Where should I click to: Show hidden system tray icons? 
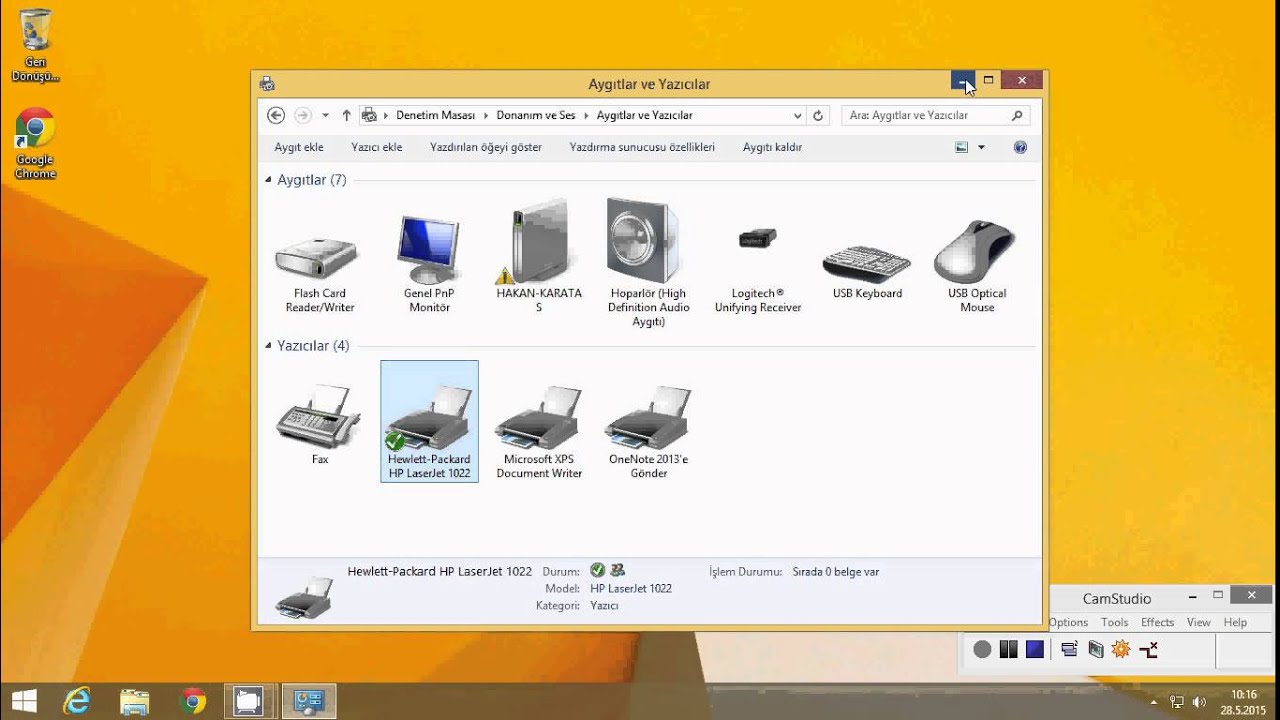click(1154, 702)
